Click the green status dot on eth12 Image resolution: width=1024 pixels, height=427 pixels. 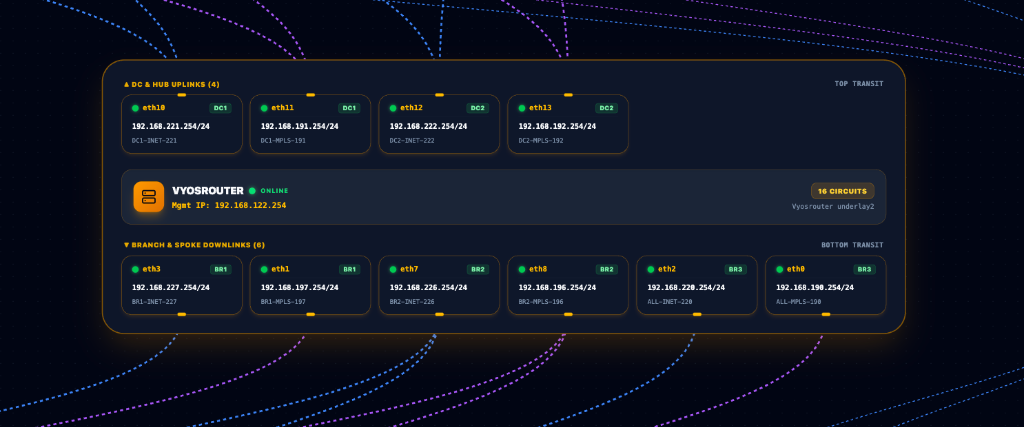[x=393, y=108]
